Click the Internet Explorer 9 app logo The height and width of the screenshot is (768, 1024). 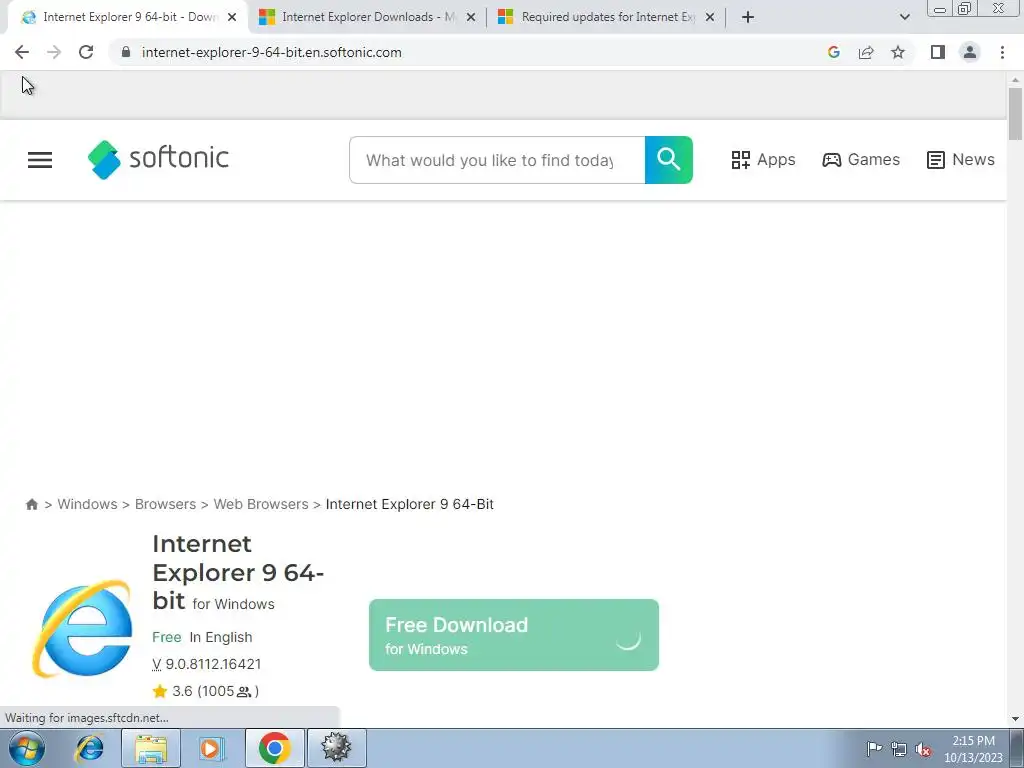[82, 628]
